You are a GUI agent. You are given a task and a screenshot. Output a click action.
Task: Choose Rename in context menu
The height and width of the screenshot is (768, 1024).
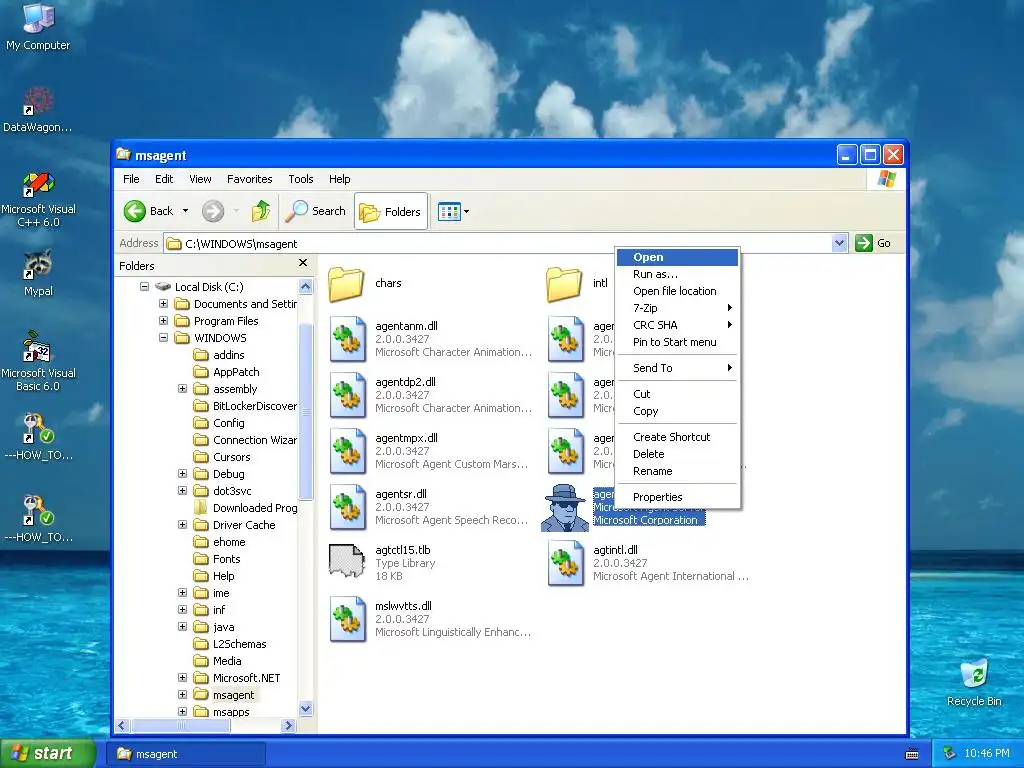click(677, 472)
